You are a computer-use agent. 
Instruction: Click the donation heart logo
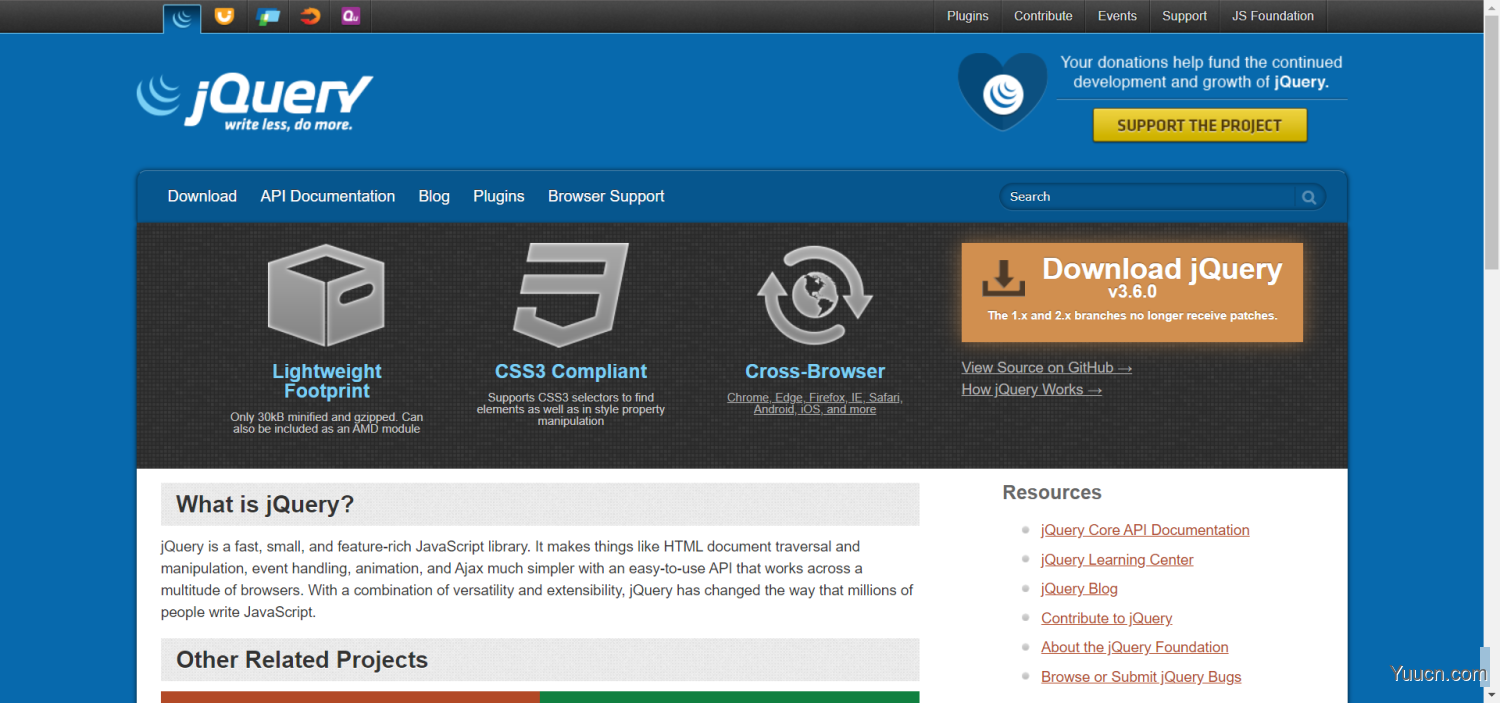tap(1001, 91)
